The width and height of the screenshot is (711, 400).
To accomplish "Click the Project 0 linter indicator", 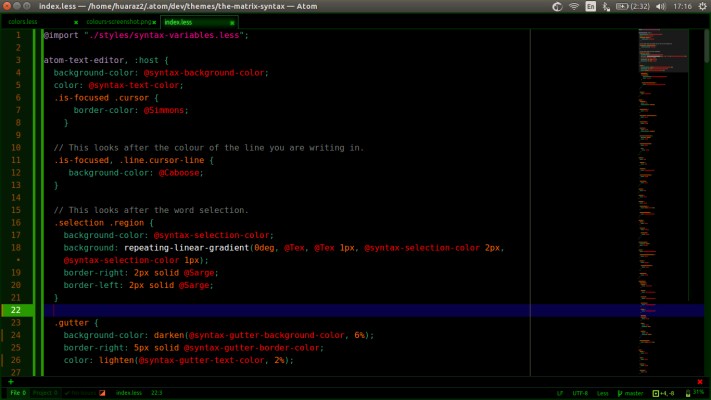I will (46, 393).
